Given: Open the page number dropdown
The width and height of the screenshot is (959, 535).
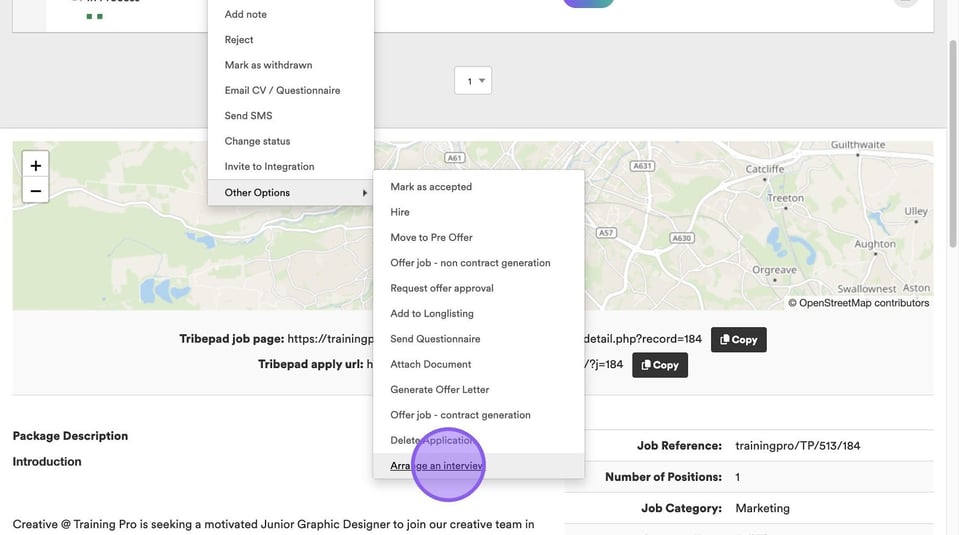Looking at the screenshot, I should tap(472, 81).
